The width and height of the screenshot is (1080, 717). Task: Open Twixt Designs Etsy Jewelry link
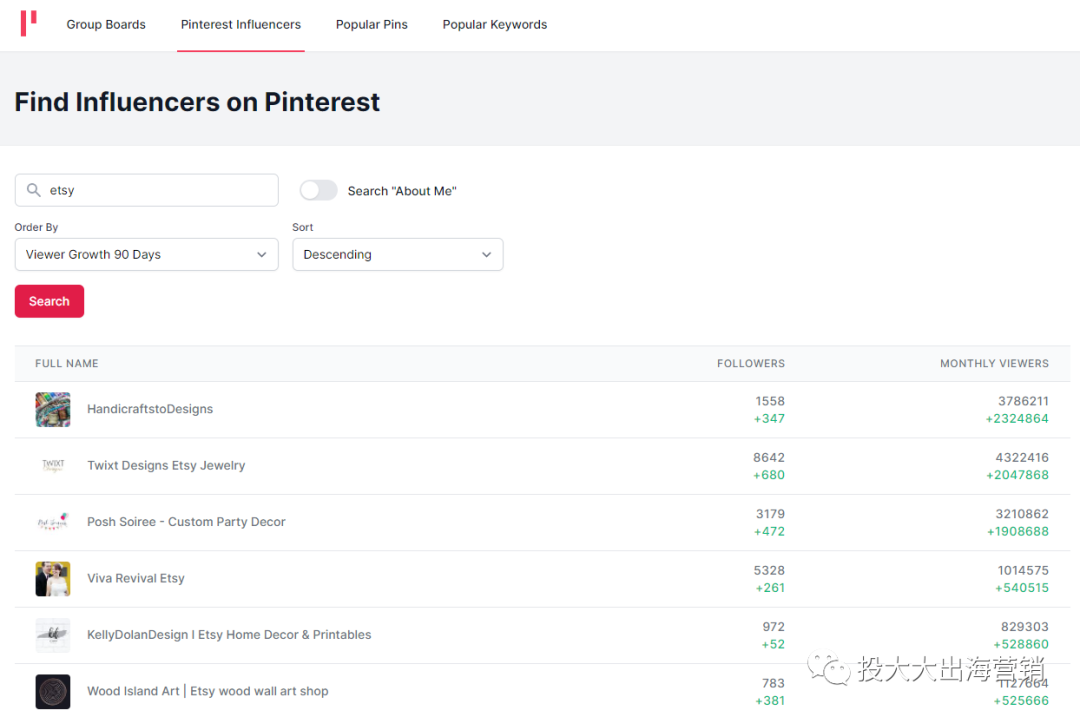(166, 465)
